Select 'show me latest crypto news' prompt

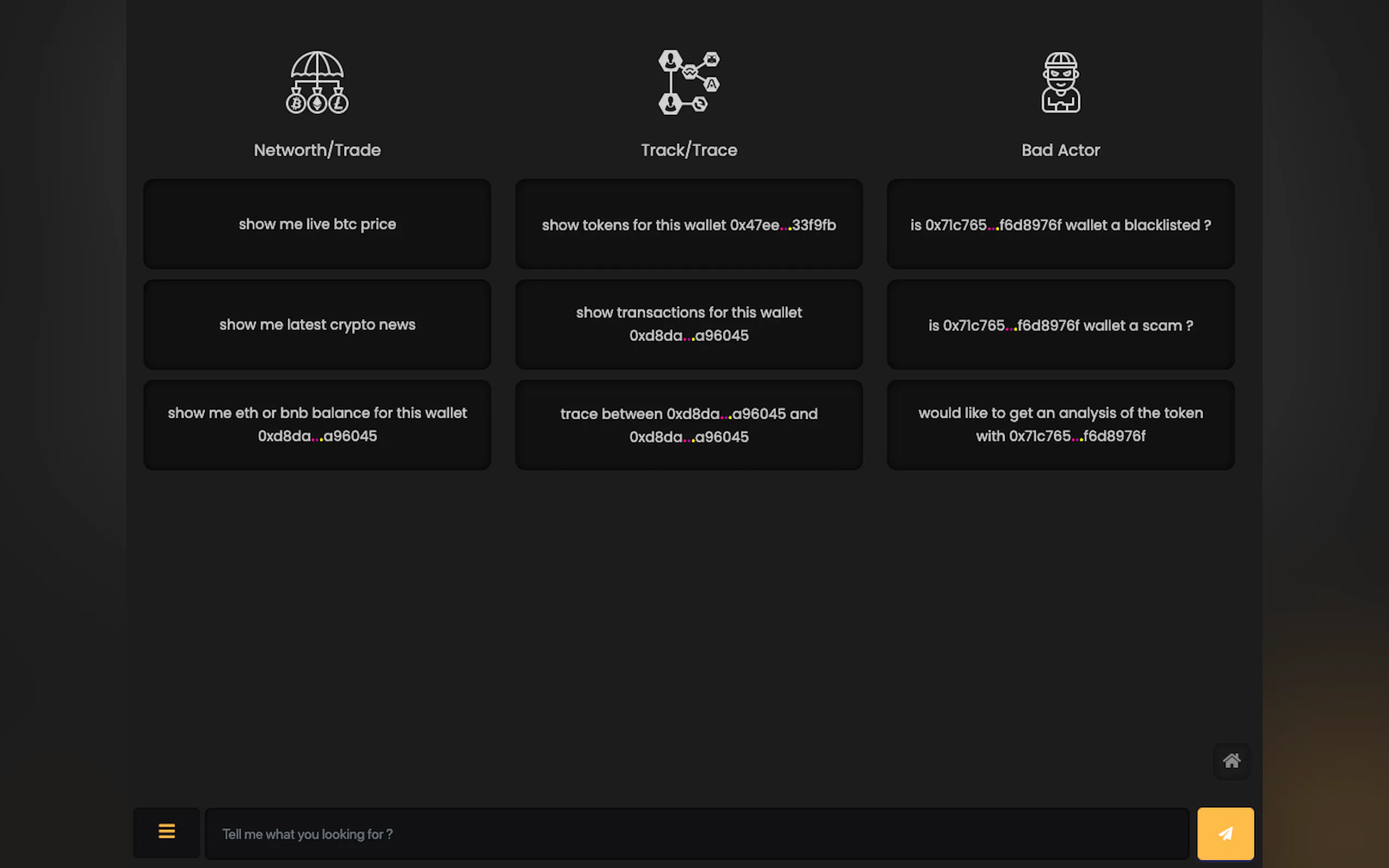pyautogui.click(x=317, y=324)
